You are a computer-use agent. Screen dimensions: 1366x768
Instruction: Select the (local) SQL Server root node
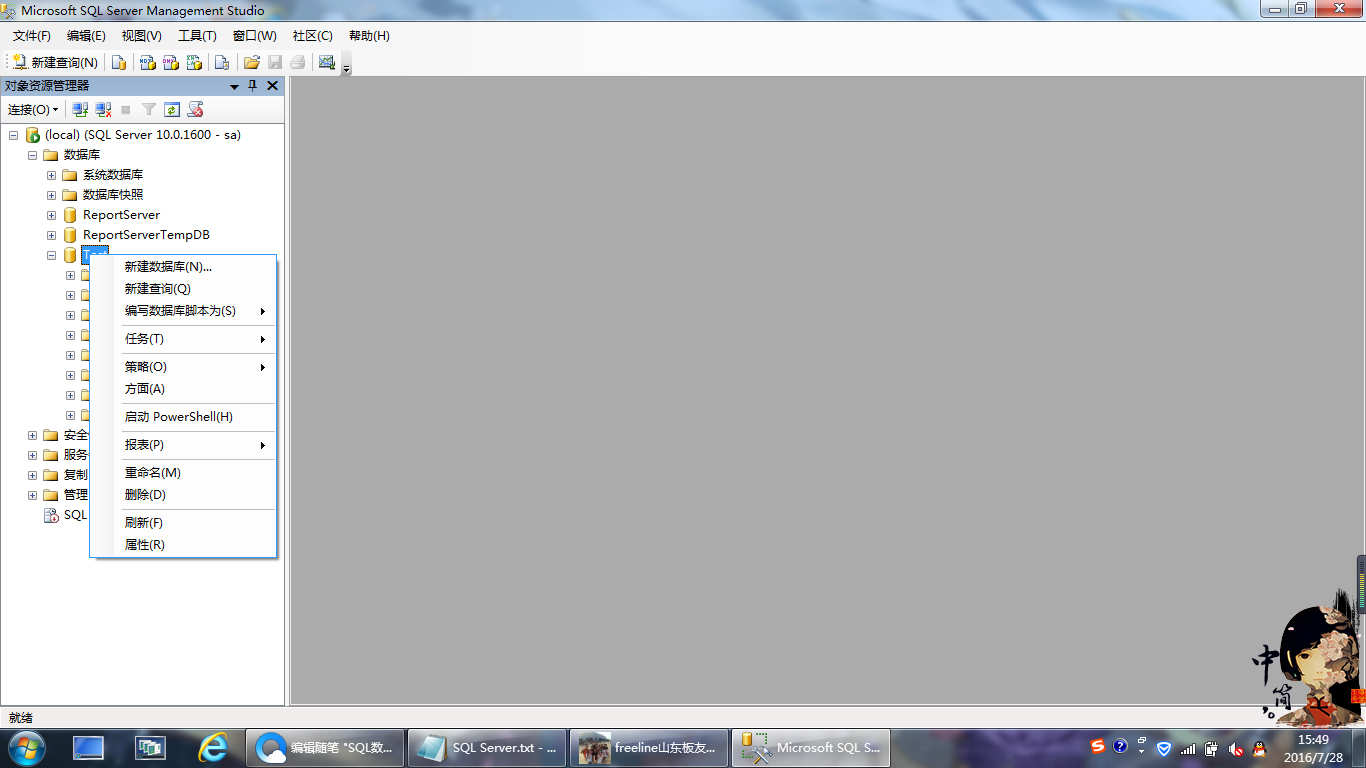143,135
